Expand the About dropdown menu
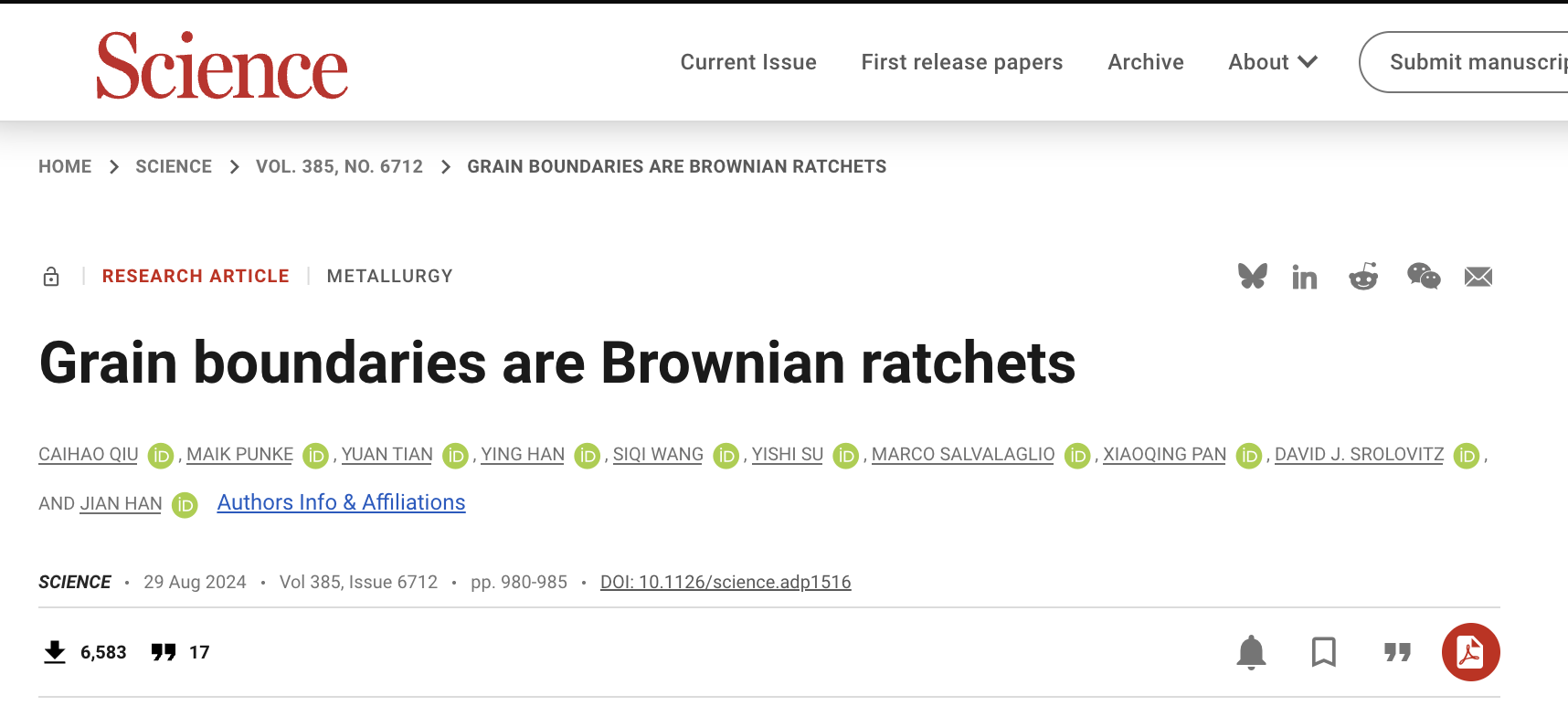 click(x=1272, y=62)
